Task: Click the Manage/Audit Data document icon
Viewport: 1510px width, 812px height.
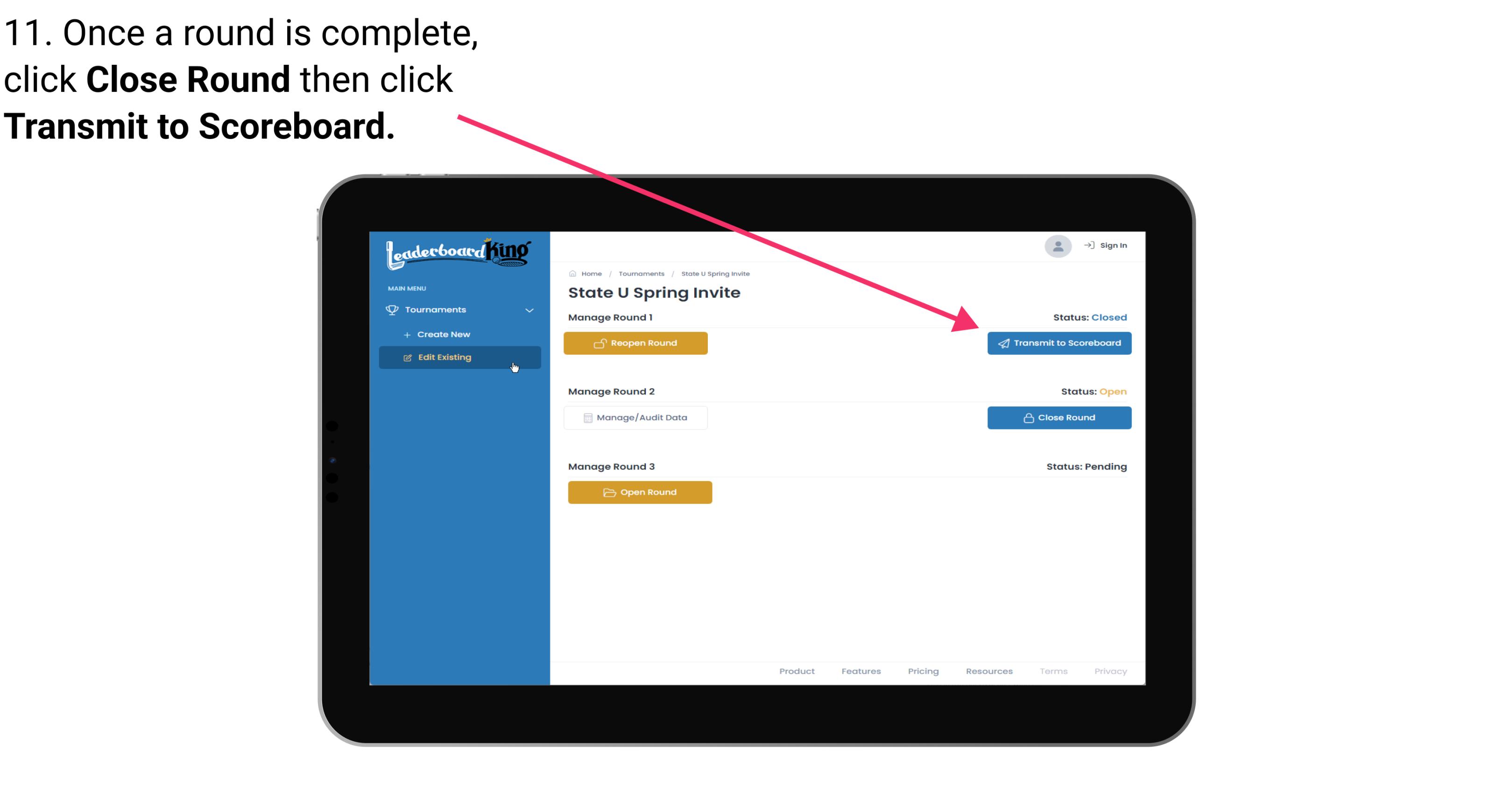Action: click(587, 418)
